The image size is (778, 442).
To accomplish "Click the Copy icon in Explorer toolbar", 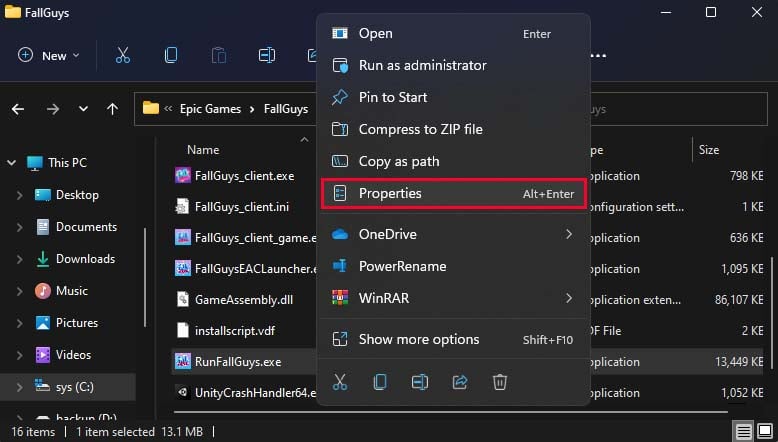I will [x=171, y=55].
